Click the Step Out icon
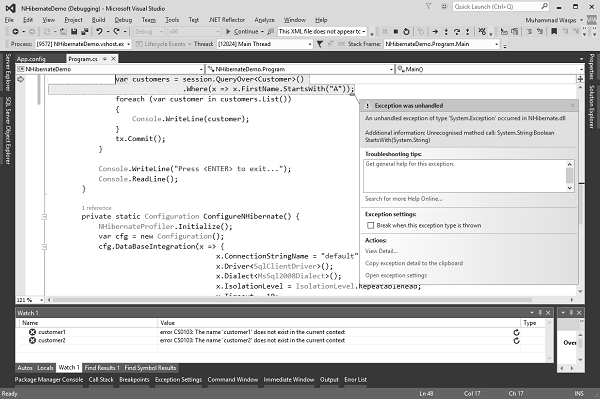The width and height of the screenshot is (600, 399). point(467,31)
